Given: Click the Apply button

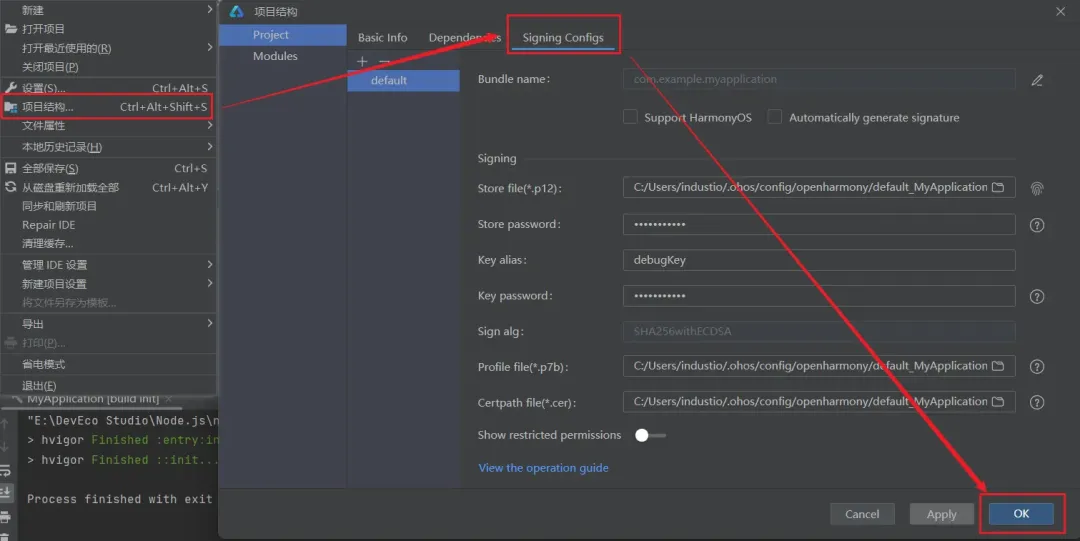Looking at the screenshot, I should [942, 514].
